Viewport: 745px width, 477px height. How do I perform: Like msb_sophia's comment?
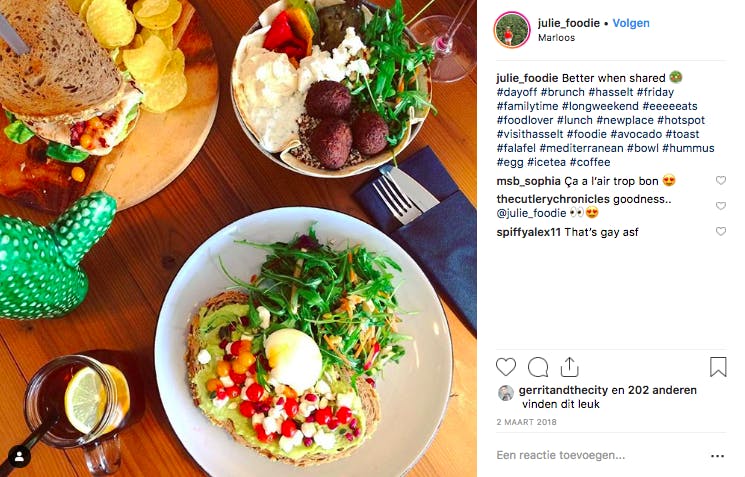click(x=721, y=181)
